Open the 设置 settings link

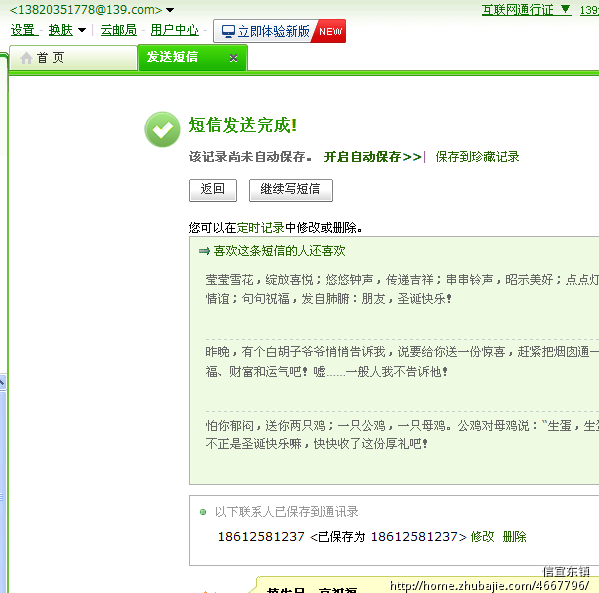click(x=23, y=30)
